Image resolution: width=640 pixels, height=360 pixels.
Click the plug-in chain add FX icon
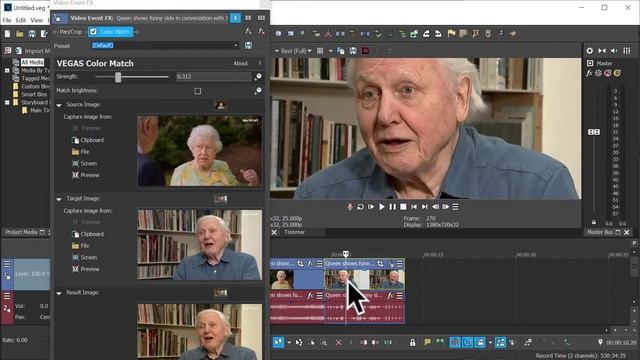pos(248,31)
